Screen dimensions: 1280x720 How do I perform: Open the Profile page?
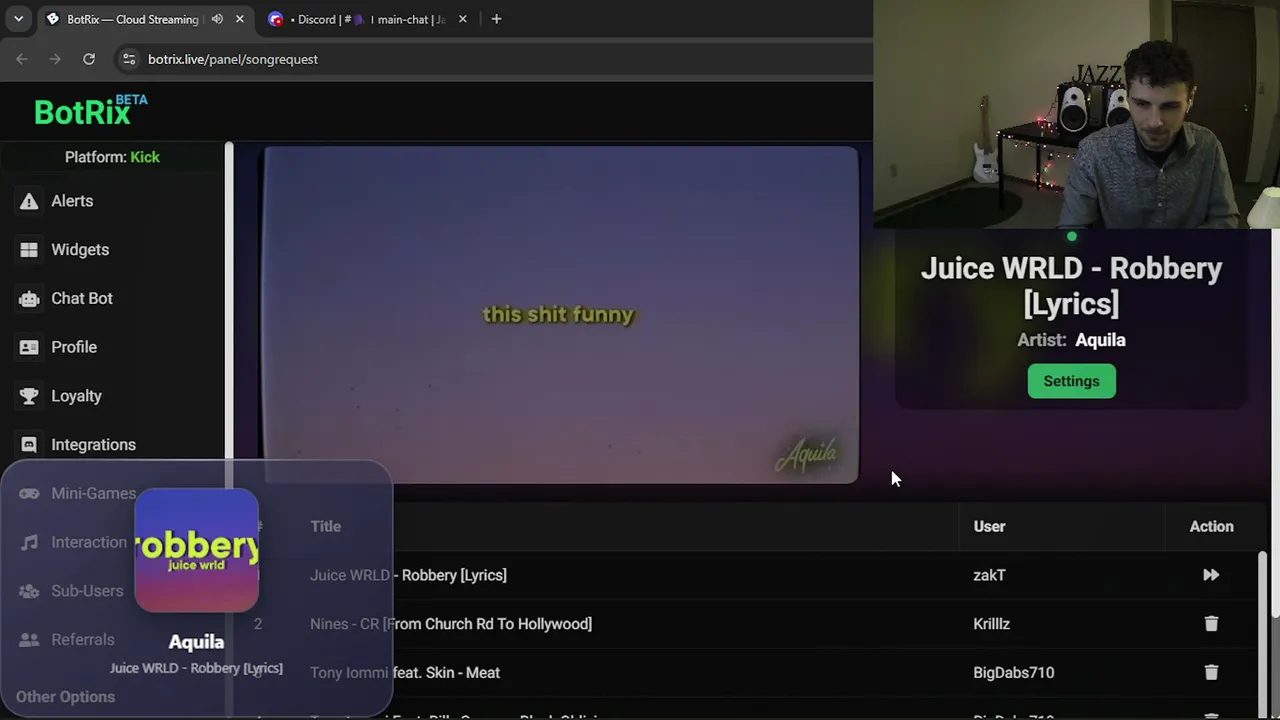[x=74, y=347]
